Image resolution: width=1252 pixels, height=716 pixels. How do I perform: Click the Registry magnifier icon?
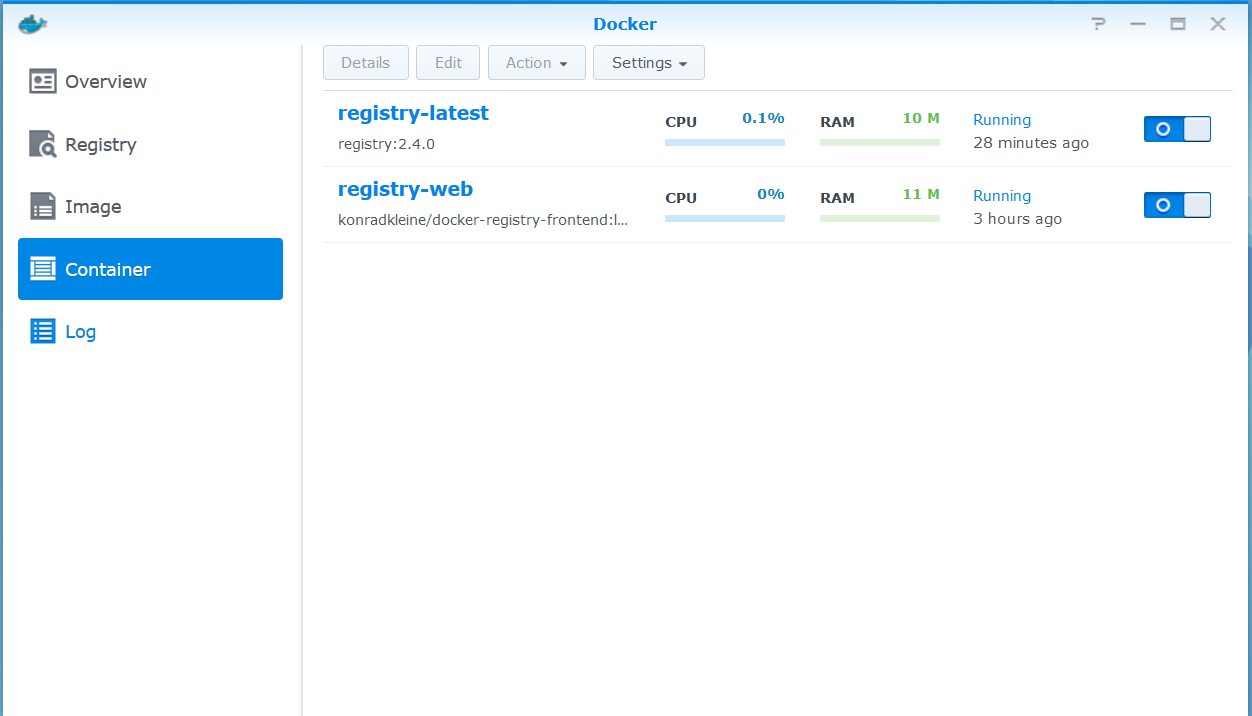(43, 144)
